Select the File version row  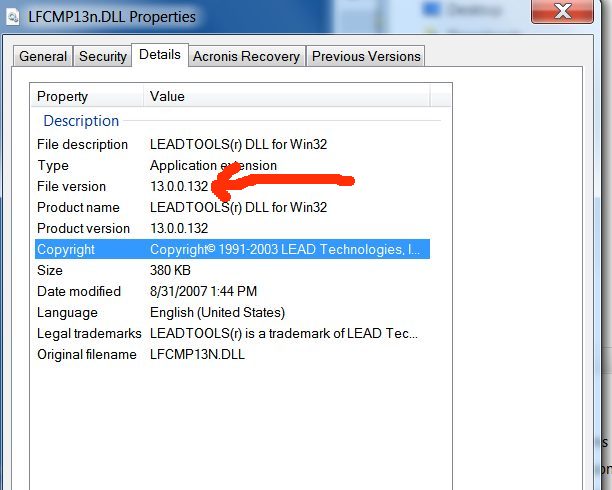tap(233, 186)
